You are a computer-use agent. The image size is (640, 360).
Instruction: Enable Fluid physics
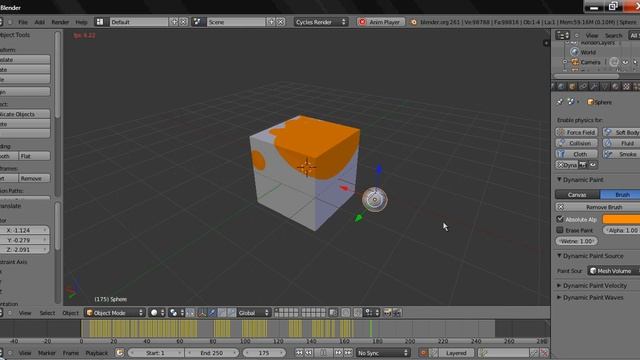[x=621, y=143]
